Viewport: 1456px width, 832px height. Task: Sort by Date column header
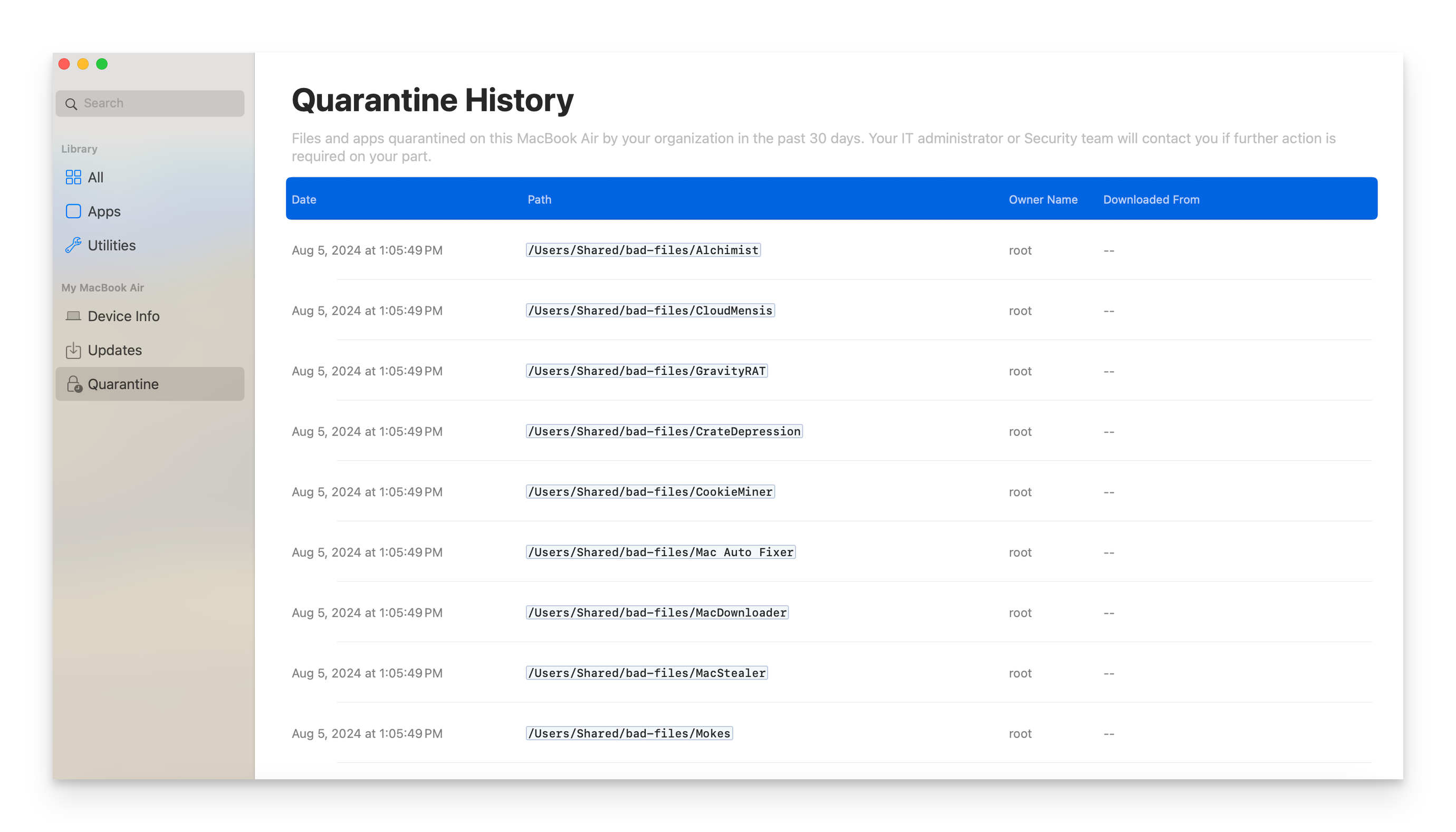[x=303, y=199]
